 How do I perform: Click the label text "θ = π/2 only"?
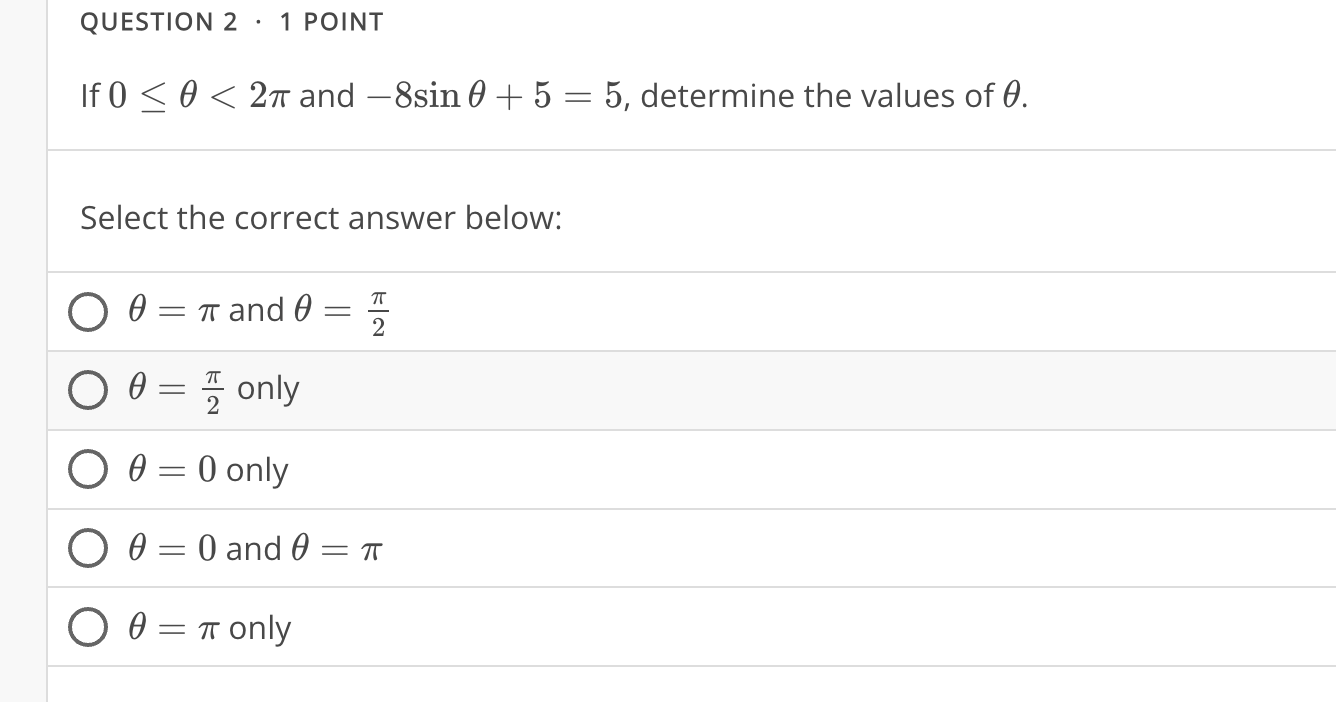(211, 389)
